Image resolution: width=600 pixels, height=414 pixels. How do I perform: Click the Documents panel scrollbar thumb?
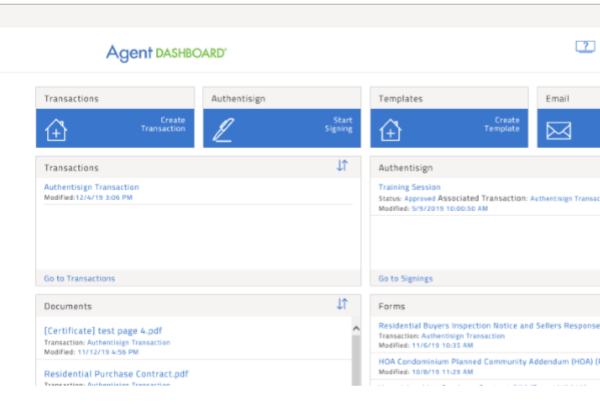click(356, 360)
